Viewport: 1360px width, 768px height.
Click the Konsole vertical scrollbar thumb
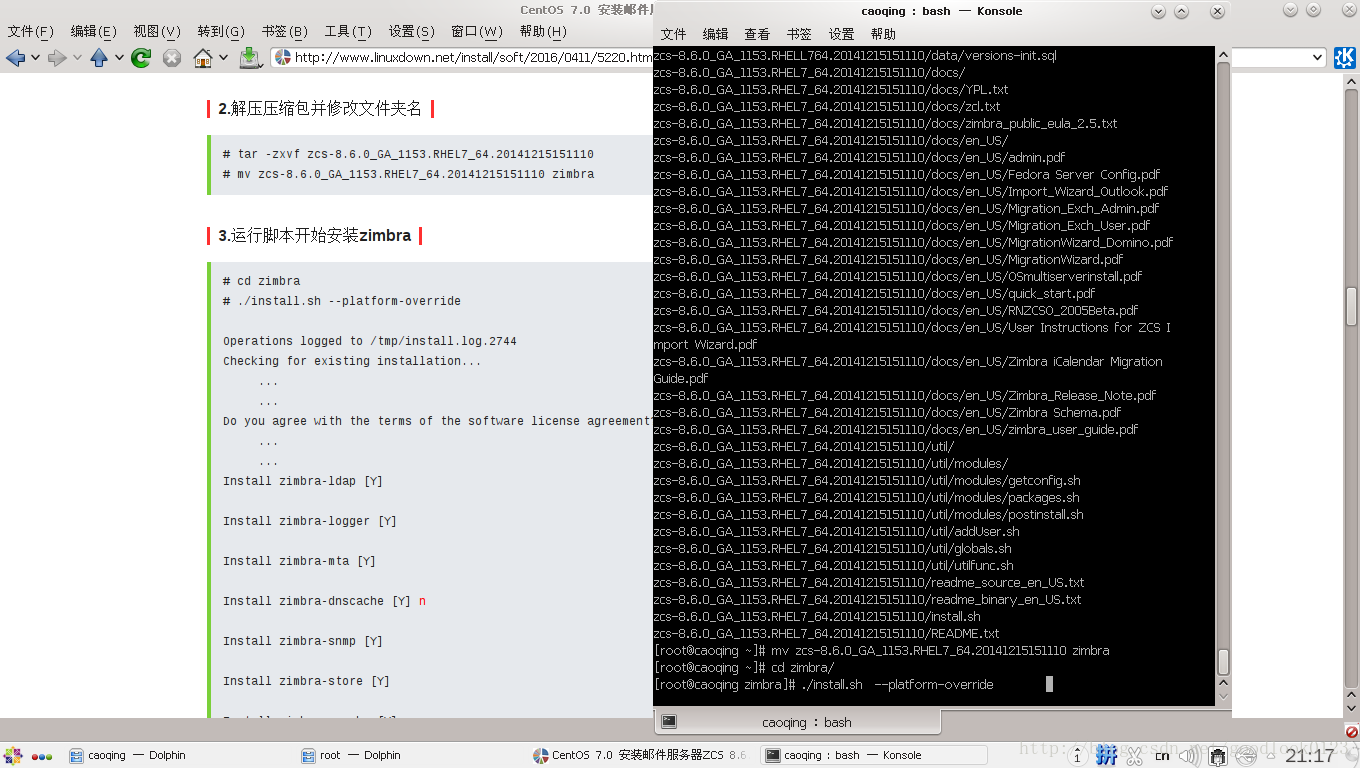point(1223,662)
